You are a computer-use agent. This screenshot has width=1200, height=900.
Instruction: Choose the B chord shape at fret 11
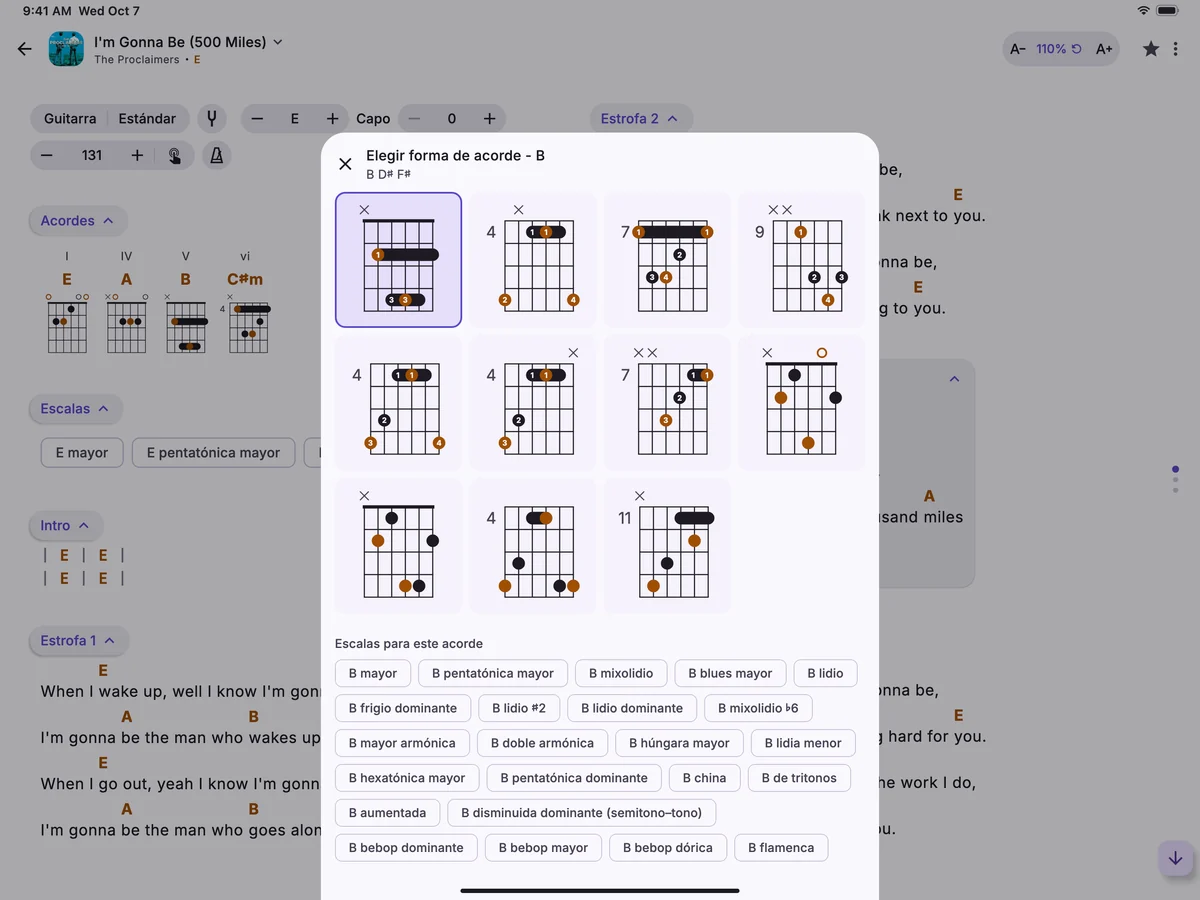[667, 546]
